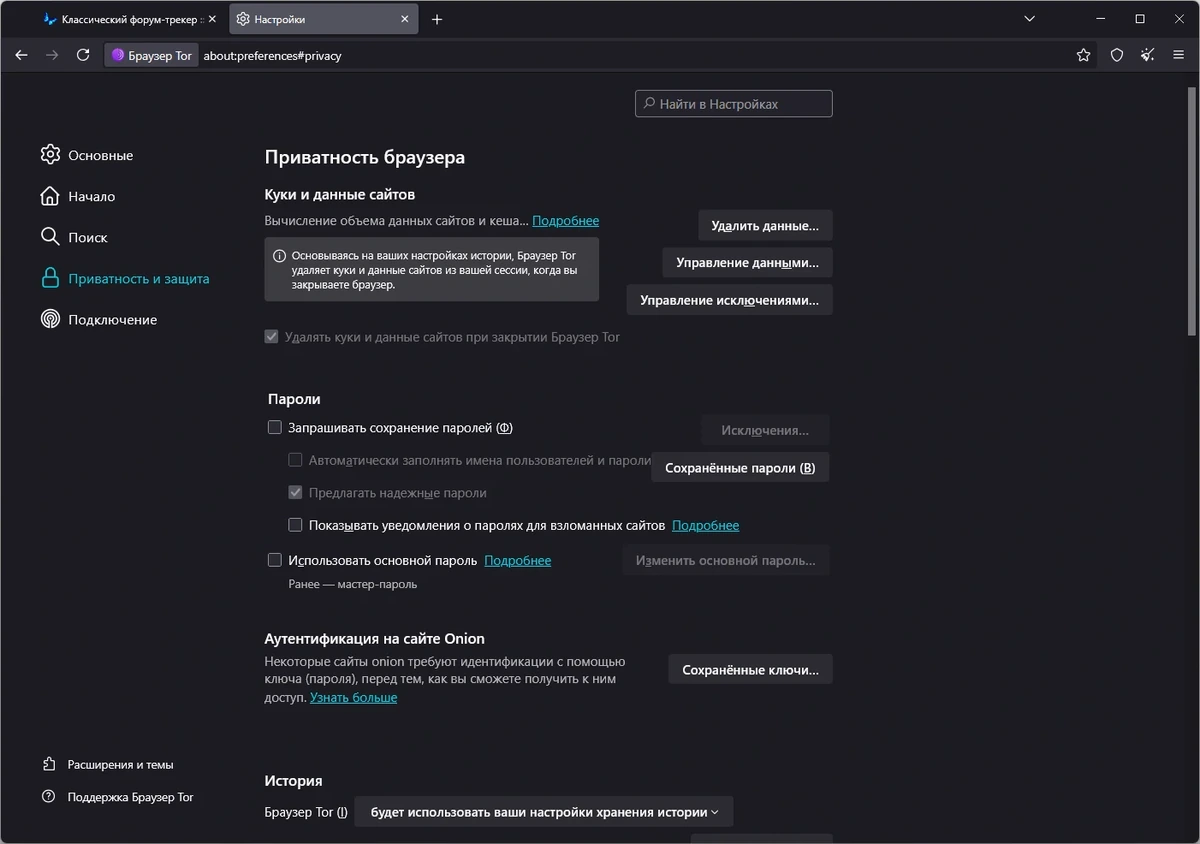The image size is (1200, 844).
Task: Switch to Классический форум-трекер tab
Action: pyautogui.click(x=128, y=19)
